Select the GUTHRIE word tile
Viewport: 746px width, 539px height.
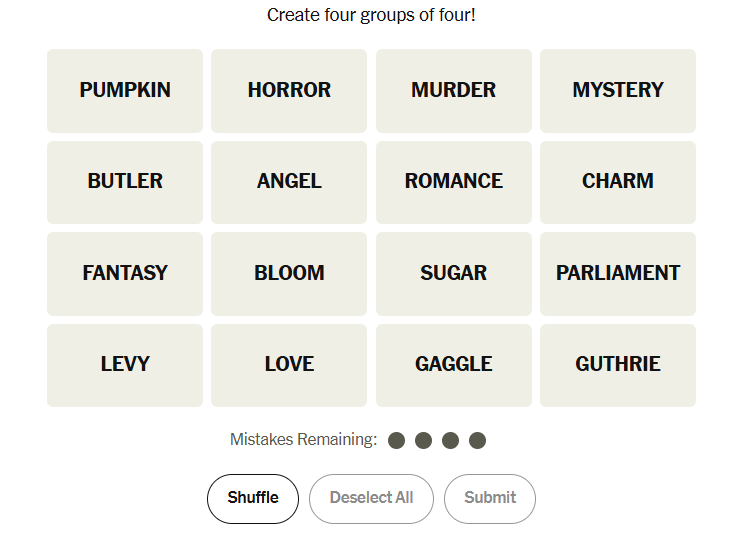point(618,365)
